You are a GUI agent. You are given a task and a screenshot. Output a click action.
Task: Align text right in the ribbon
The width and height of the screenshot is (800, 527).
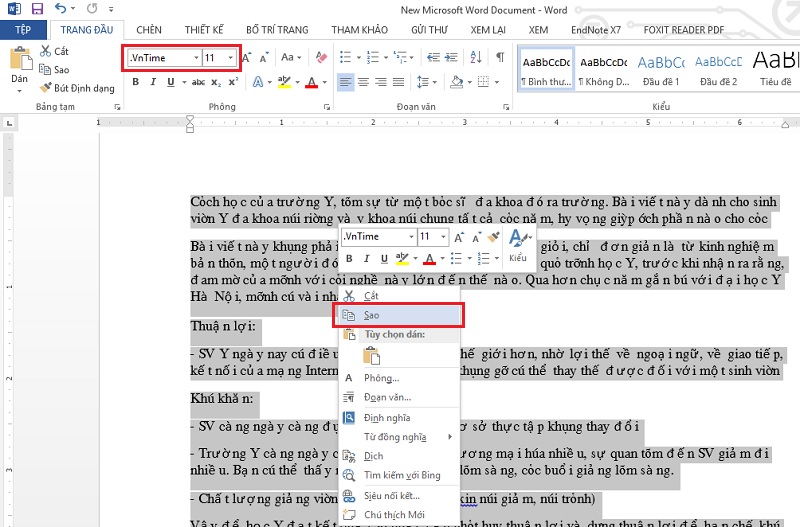tap(381, 82)
